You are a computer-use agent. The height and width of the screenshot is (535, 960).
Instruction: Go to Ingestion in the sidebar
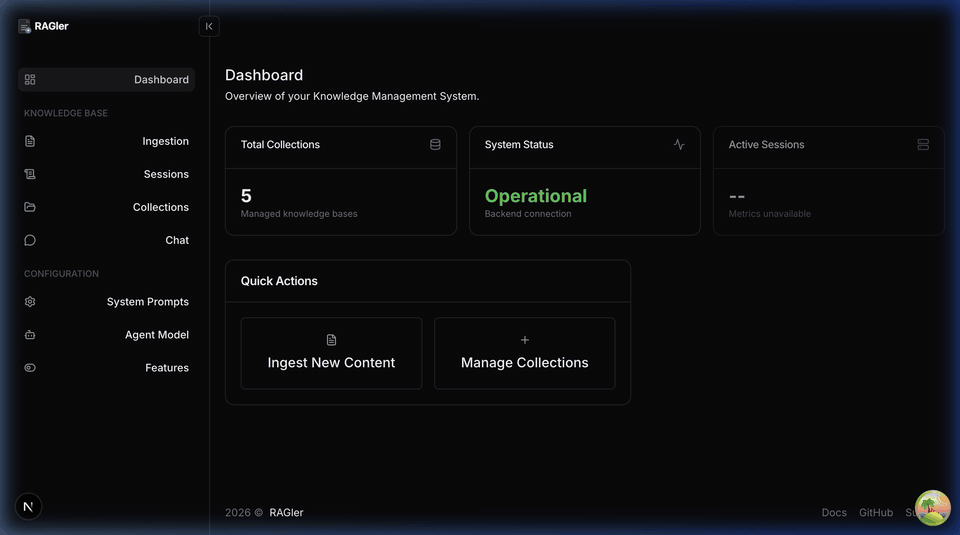(107, 141)
